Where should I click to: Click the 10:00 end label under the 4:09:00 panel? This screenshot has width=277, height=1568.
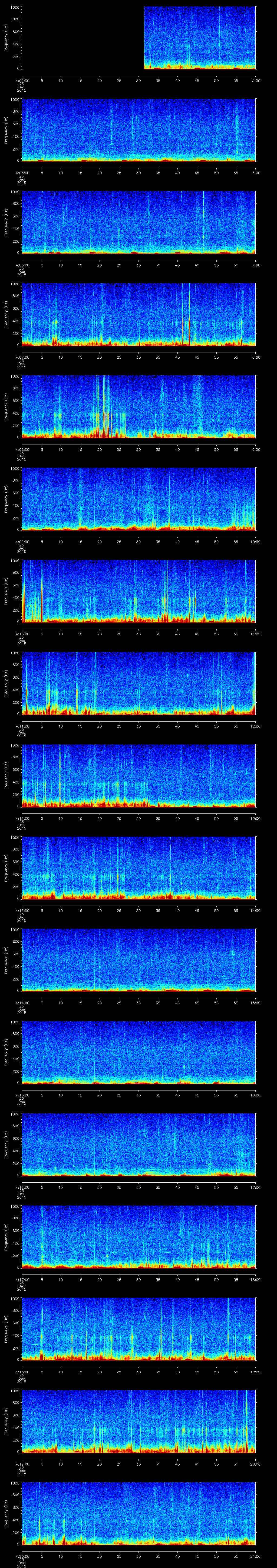256,541
